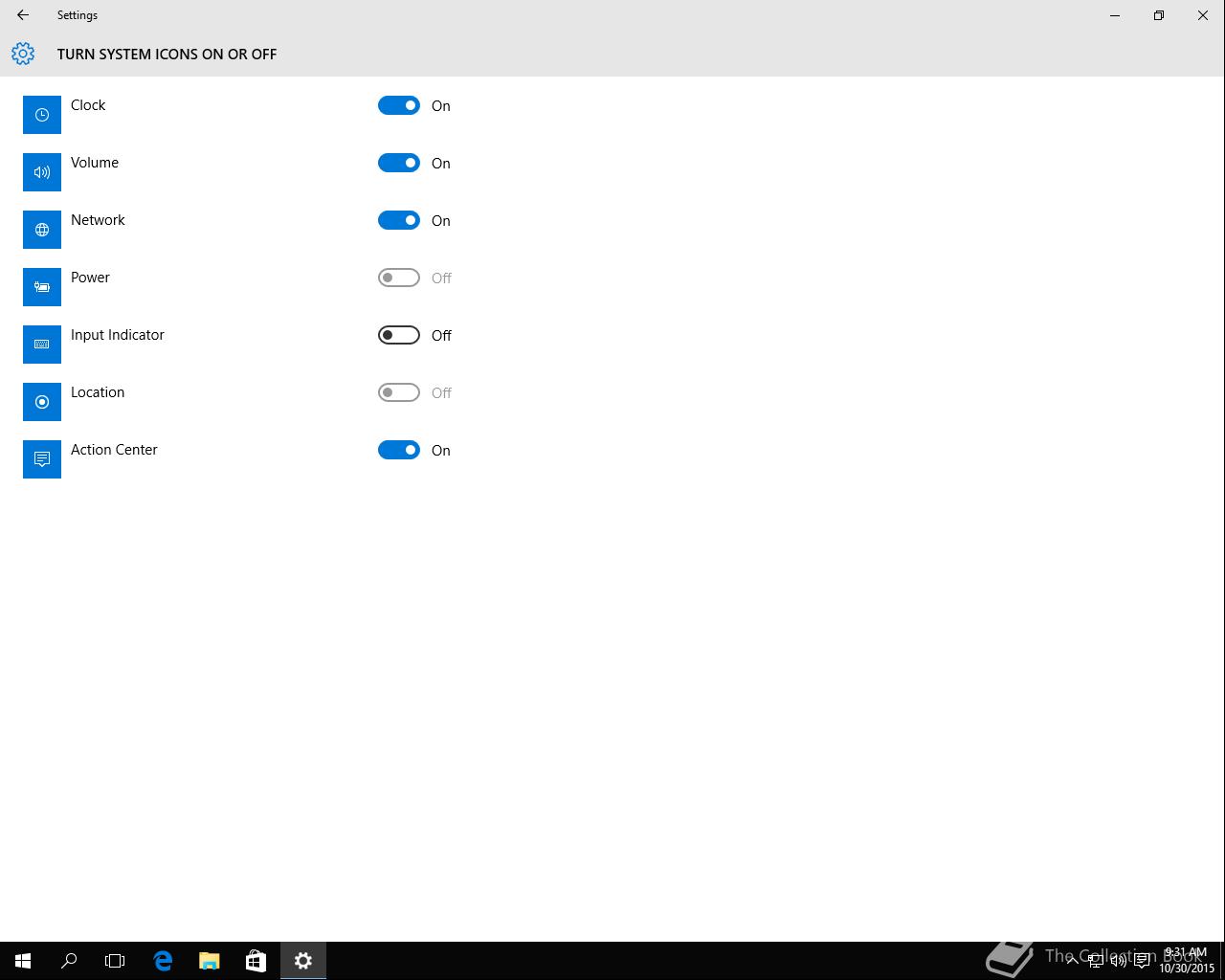The image size is (1225, 980).
Task: Disable the Network icon toggle
Action: (399, 220)
